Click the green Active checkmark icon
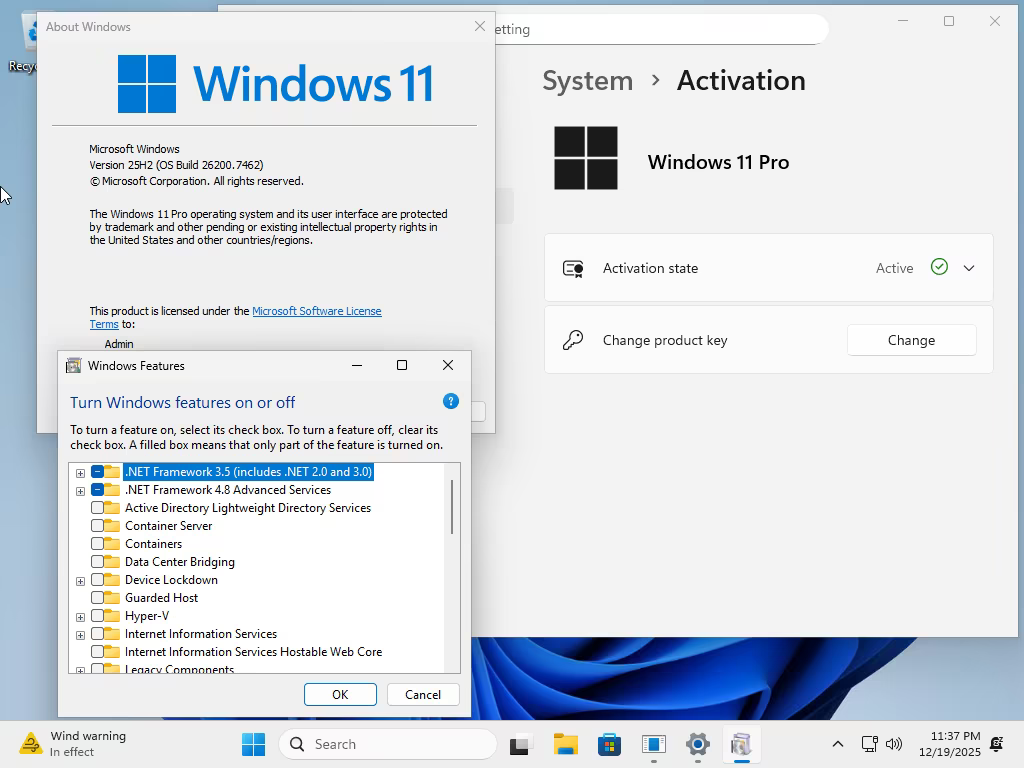 pos(939,267)
